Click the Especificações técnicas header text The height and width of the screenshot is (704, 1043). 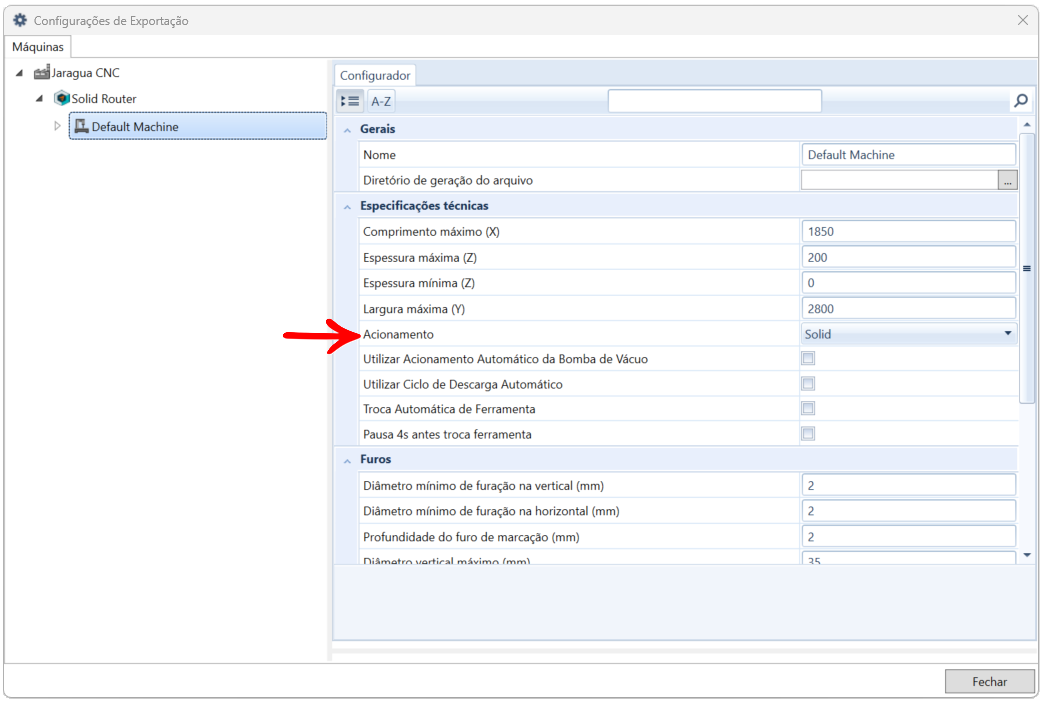pos(424,206)
